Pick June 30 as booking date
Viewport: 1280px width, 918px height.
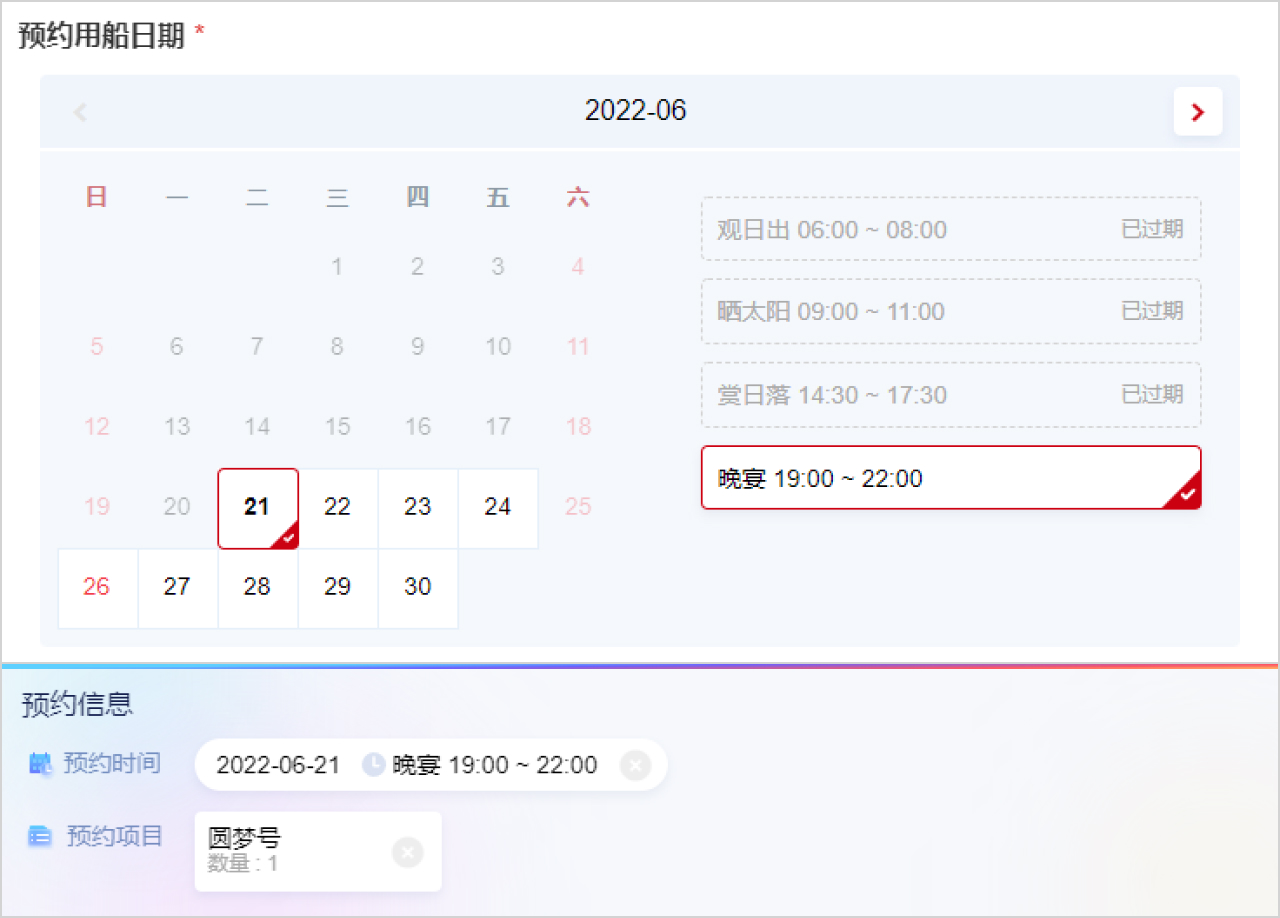click(x=418, y=588)
